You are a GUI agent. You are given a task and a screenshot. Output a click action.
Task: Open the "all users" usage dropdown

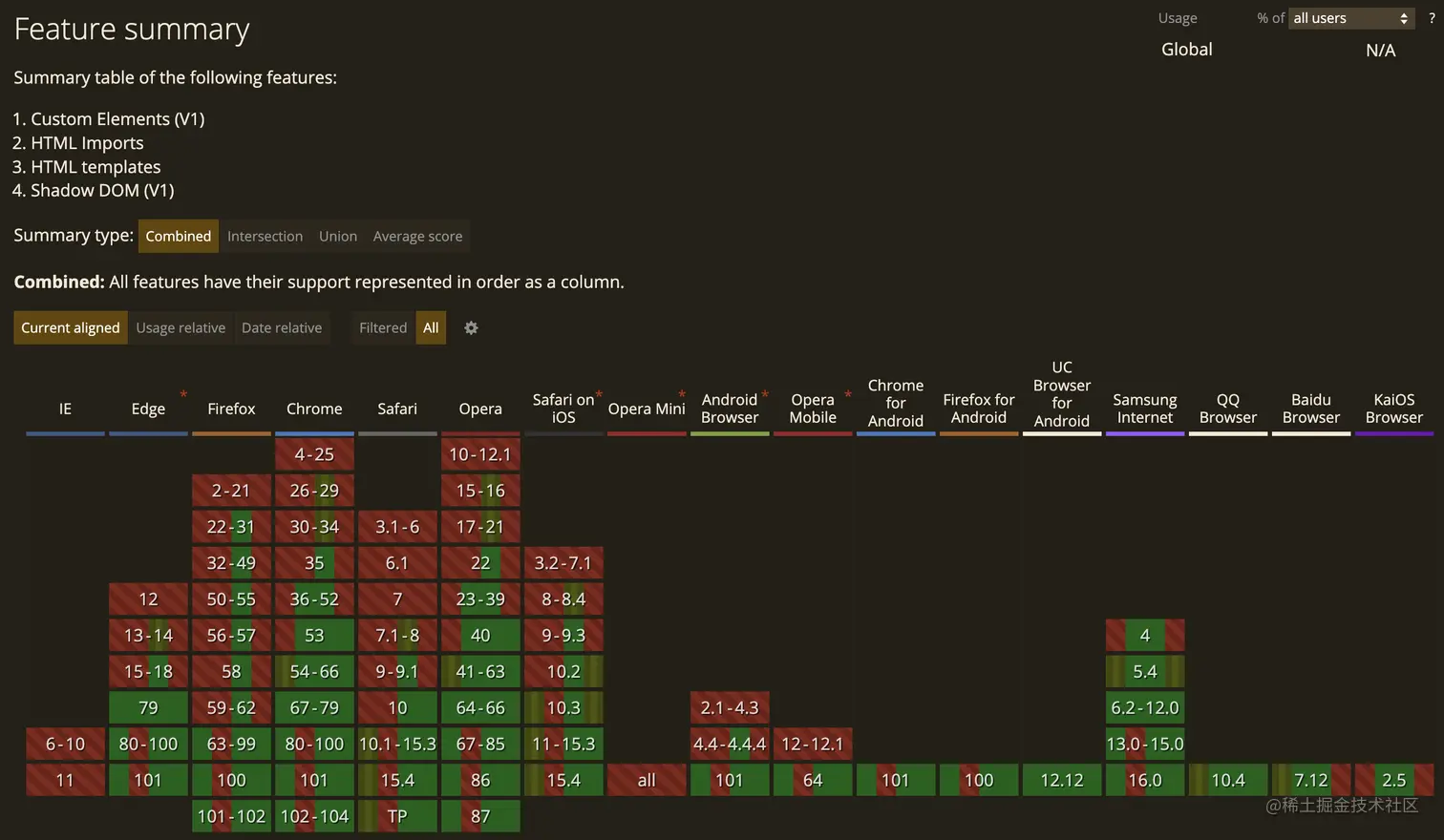[1349, 17]
